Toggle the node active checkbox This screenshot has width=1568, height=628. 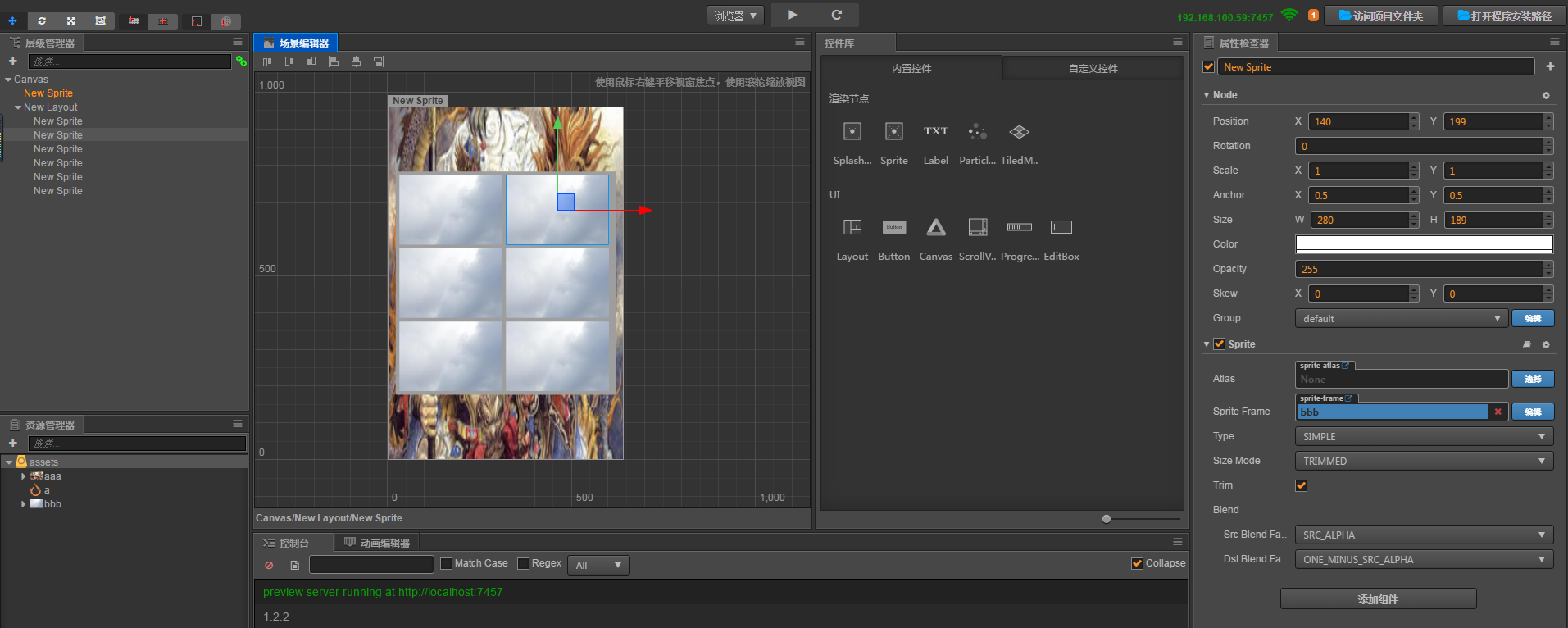pos(1208,67)
